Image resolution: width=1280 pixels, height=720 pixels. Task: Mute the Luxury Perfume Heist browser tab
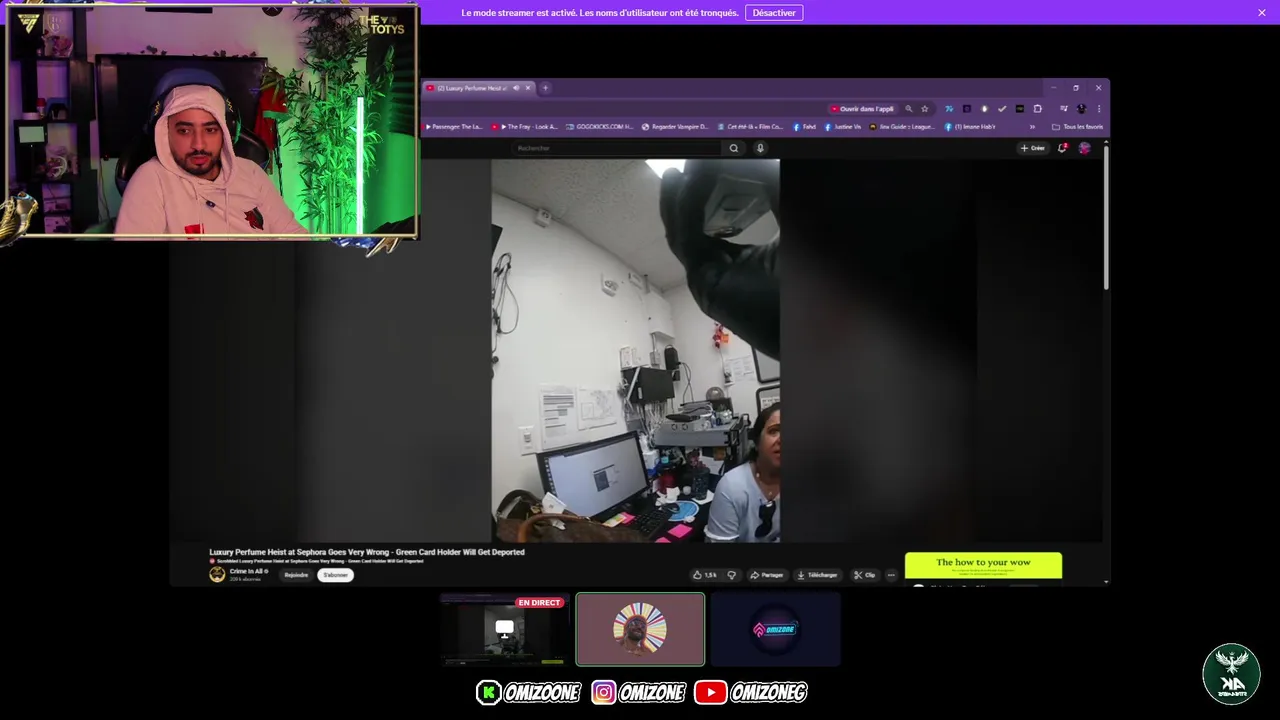point(516,88)
